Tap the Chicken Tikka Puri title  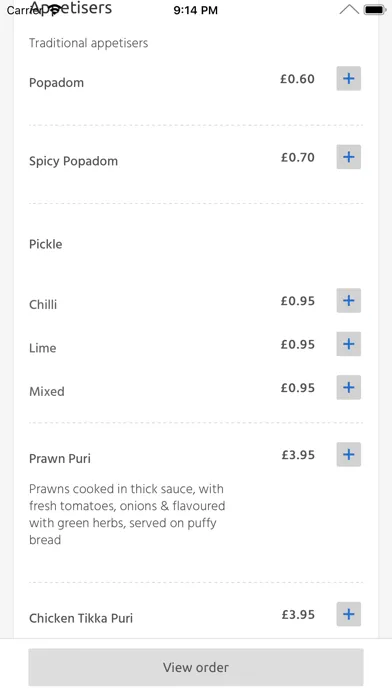click(81, 618)
